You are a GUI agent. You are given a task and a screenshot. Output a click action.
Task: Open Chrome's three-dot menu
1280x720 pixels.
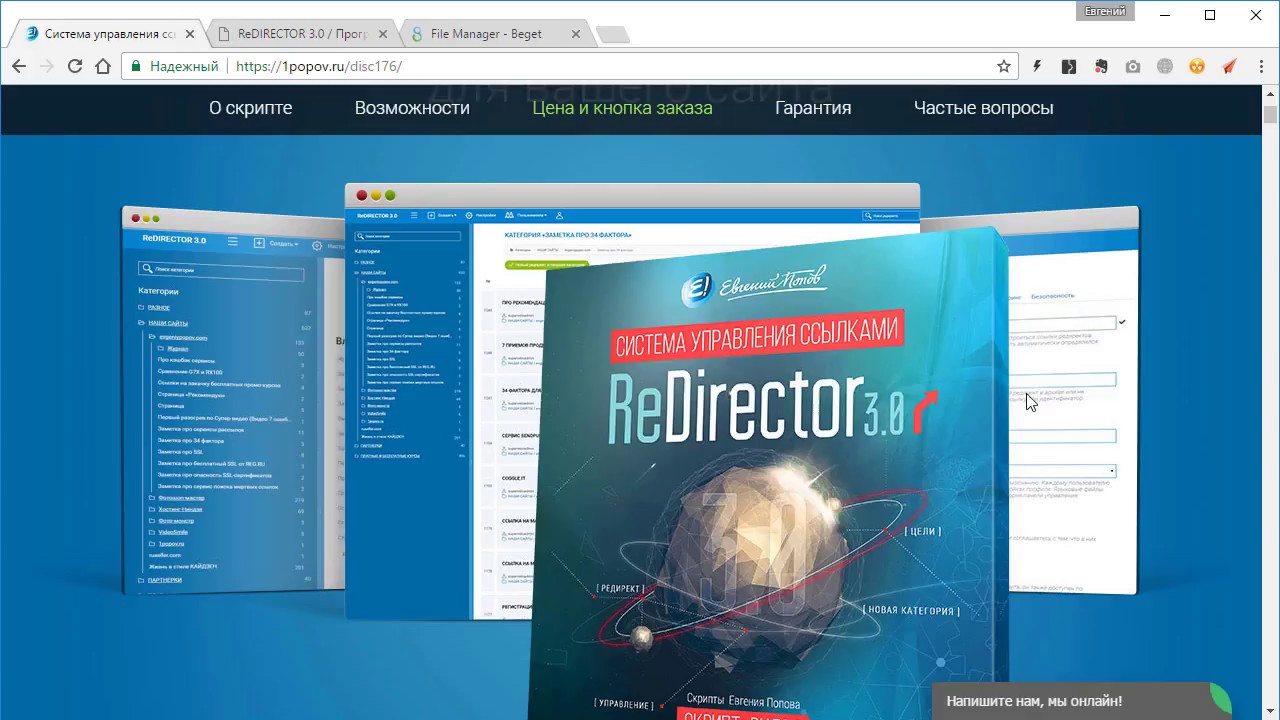click(1260, 67)
